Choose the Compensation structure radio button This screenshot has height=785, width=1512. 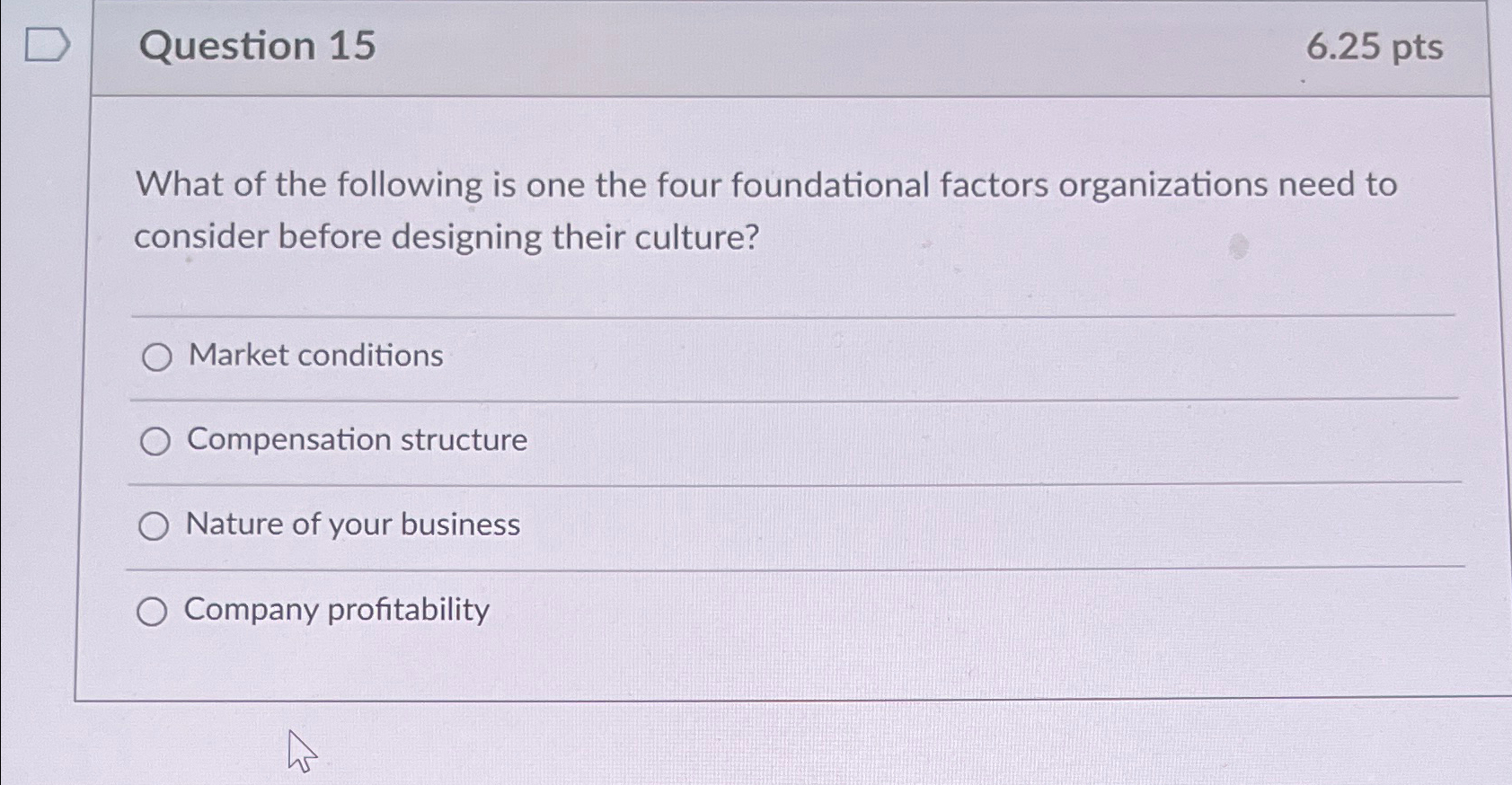click(x=155, y=441)
